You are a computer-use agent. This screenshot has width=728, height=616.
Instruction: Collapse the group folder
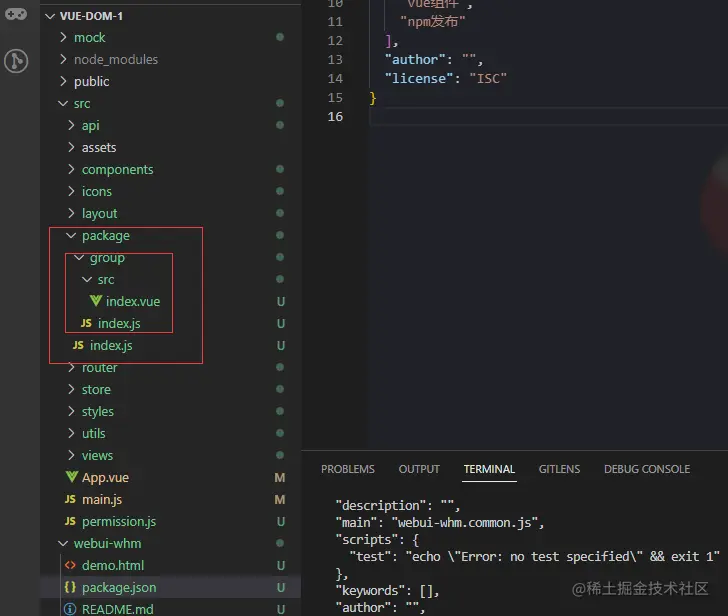click(x=79, y=257)
